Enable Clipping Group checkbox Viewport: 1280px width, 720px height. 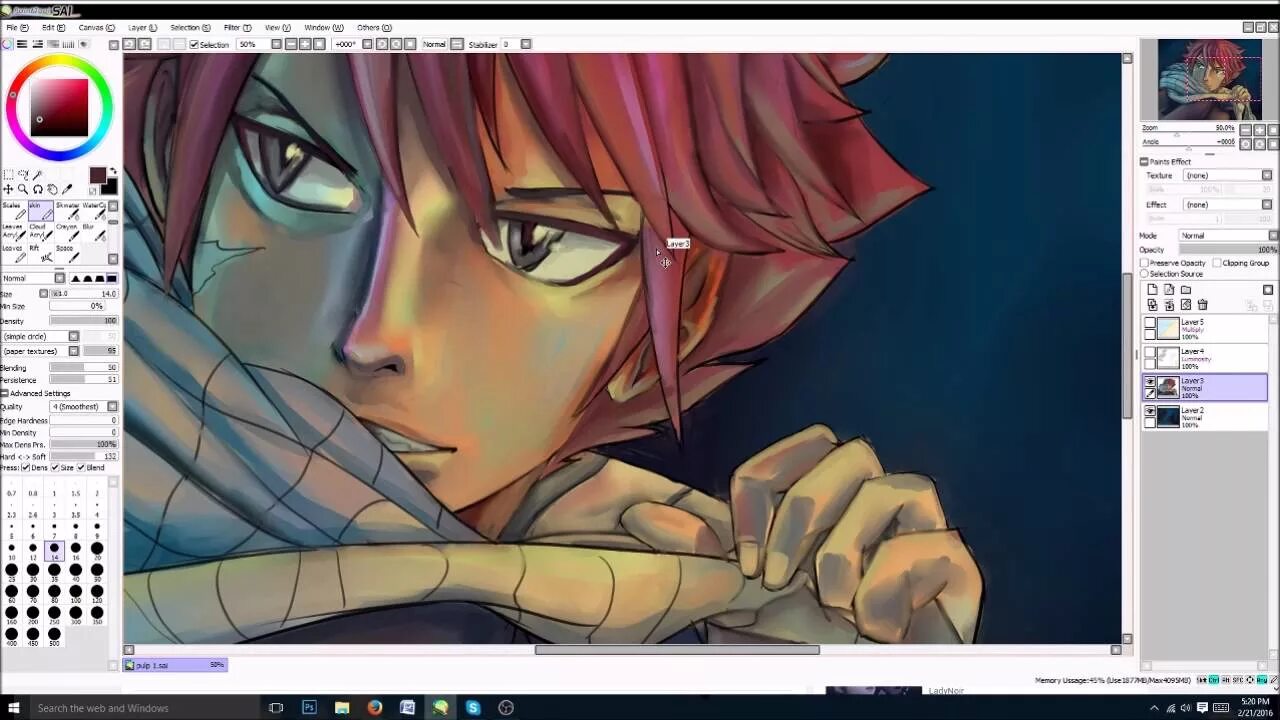pyautogui.click(x=1216, y=263)
